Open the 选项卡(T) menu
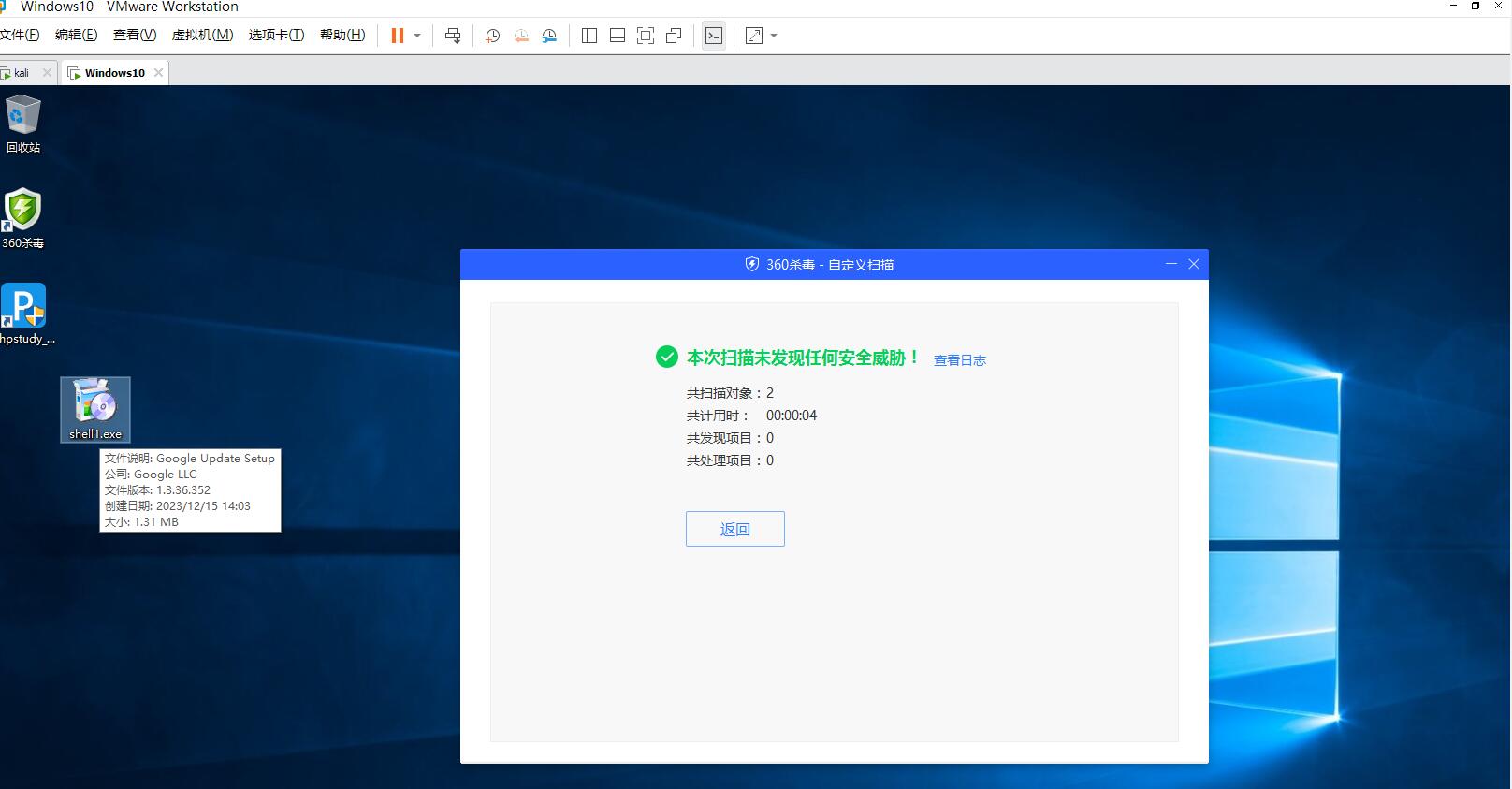The height and width of the screenshot is (789, 1512). pos(276,35)
